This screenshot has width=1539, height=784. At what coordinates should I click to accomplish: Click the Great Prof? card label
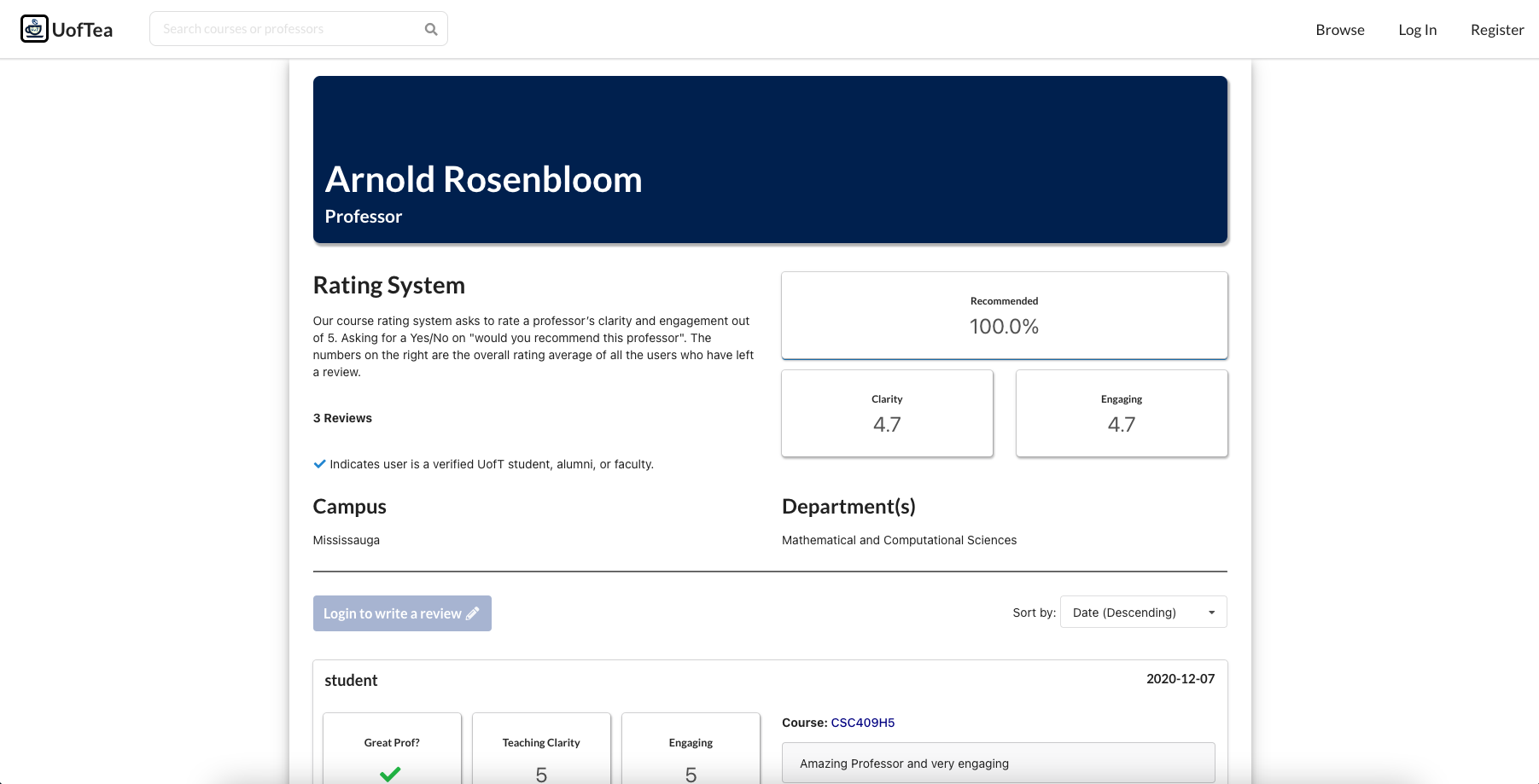392,743
